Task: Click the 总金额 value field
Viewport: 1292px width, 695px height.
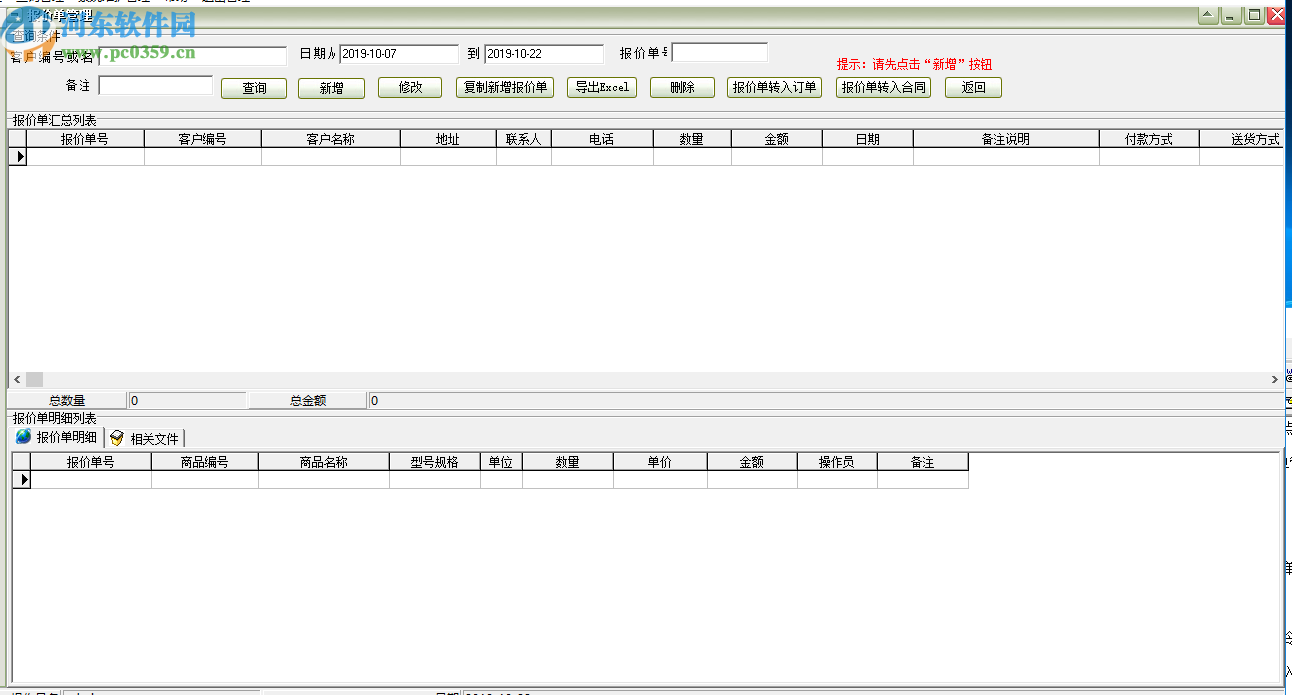Action: [x=825, y=400]
